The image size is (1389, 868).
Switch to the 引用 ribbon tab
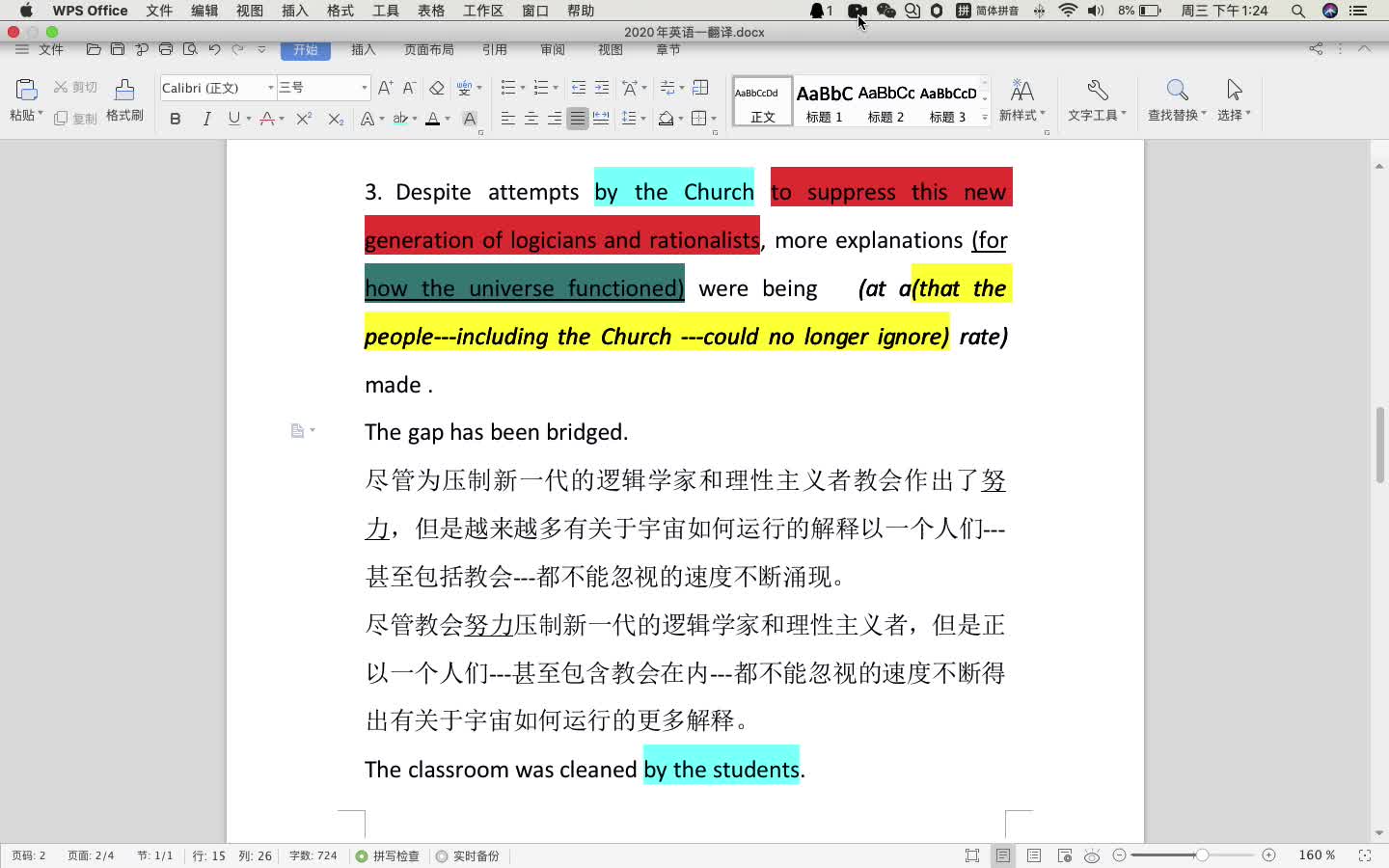click(495, 49)
